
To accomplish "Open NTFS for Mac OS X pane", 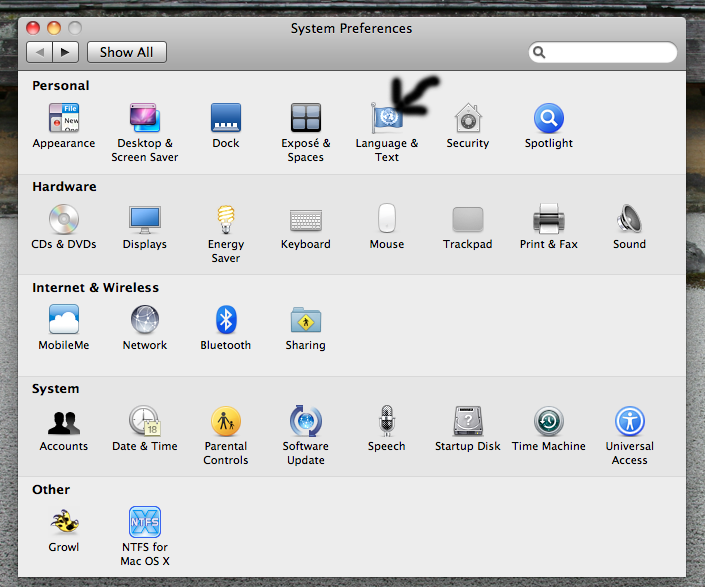I will pyautogui.click(x=145, y=522).
